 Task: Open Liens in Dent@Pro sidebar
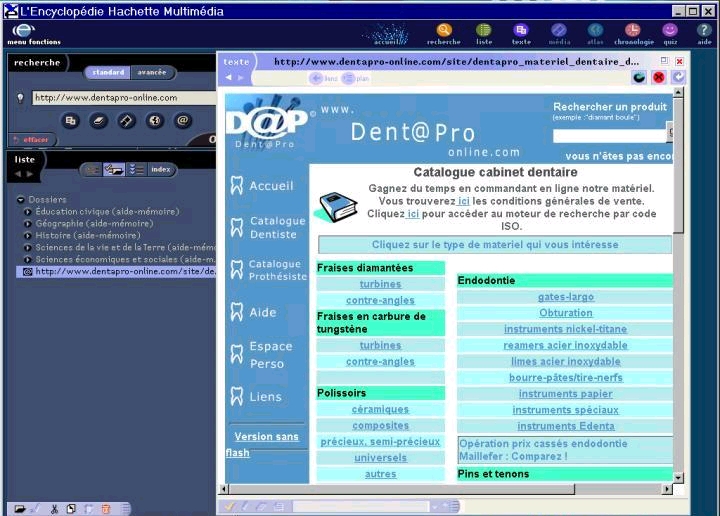click(256, 397)
